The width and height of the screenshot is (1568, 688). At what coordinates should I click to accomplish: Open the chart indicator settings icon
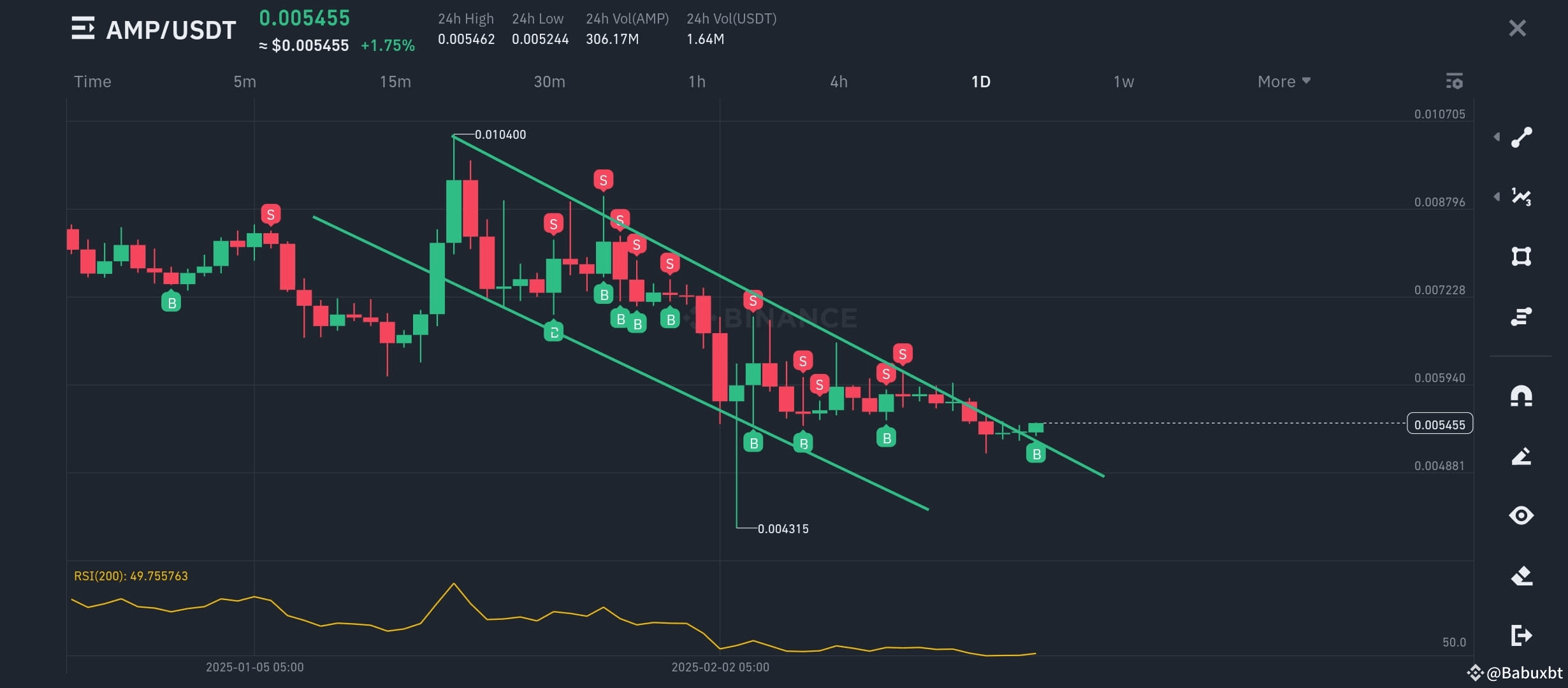click(1454, 82)
